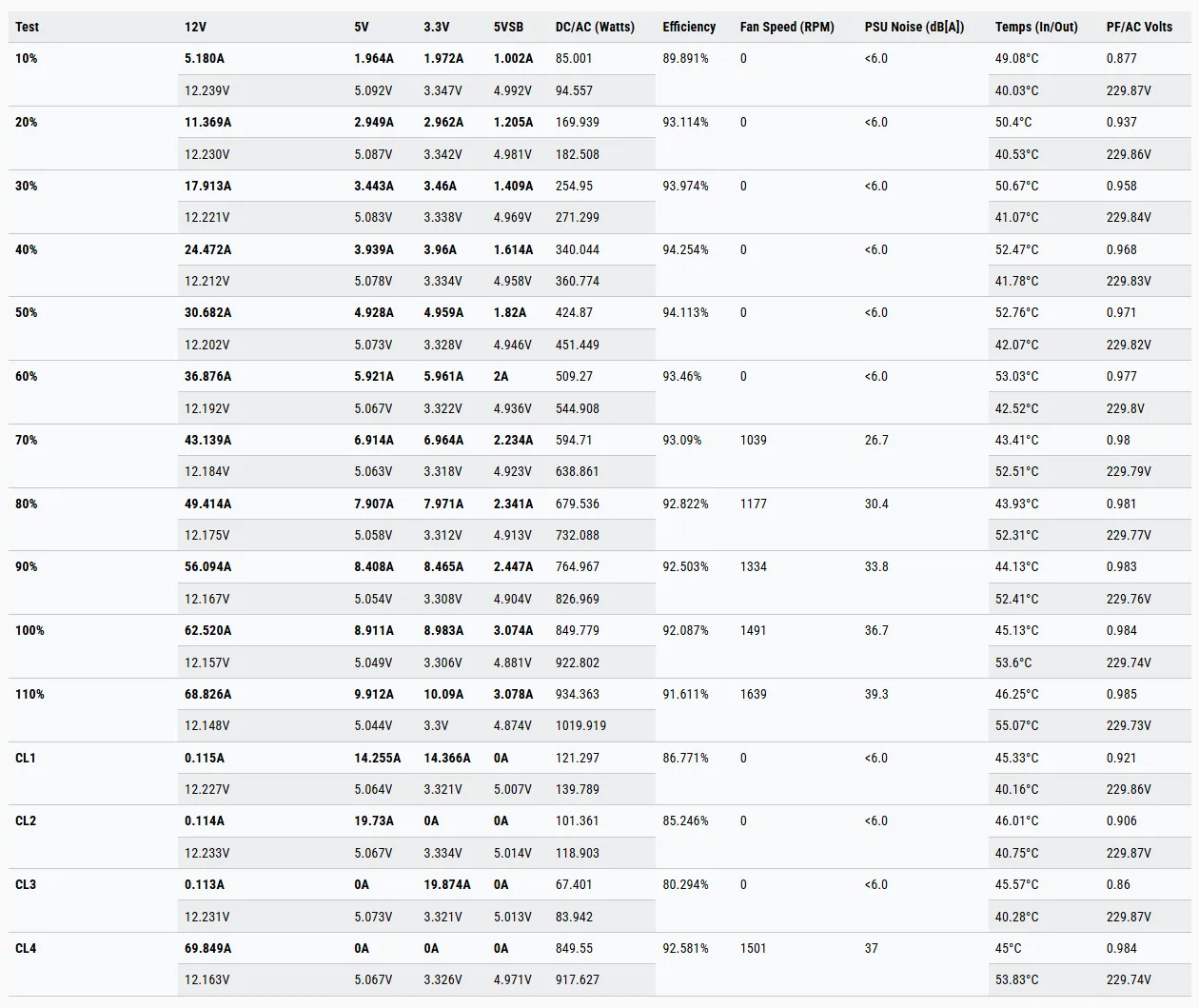Click the 49.08°C temperature value

click(1017, 58)
